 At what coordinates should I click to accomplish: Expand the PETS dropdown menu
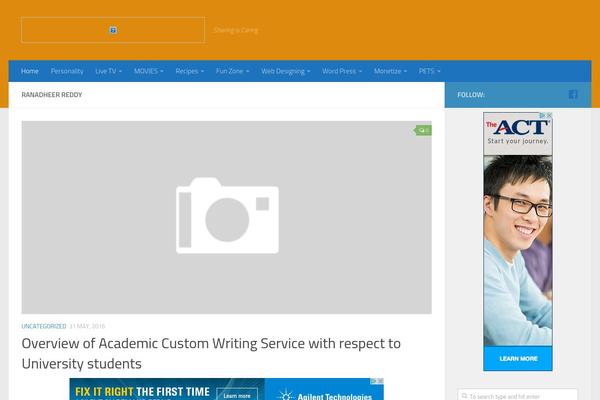coord(430,71)
